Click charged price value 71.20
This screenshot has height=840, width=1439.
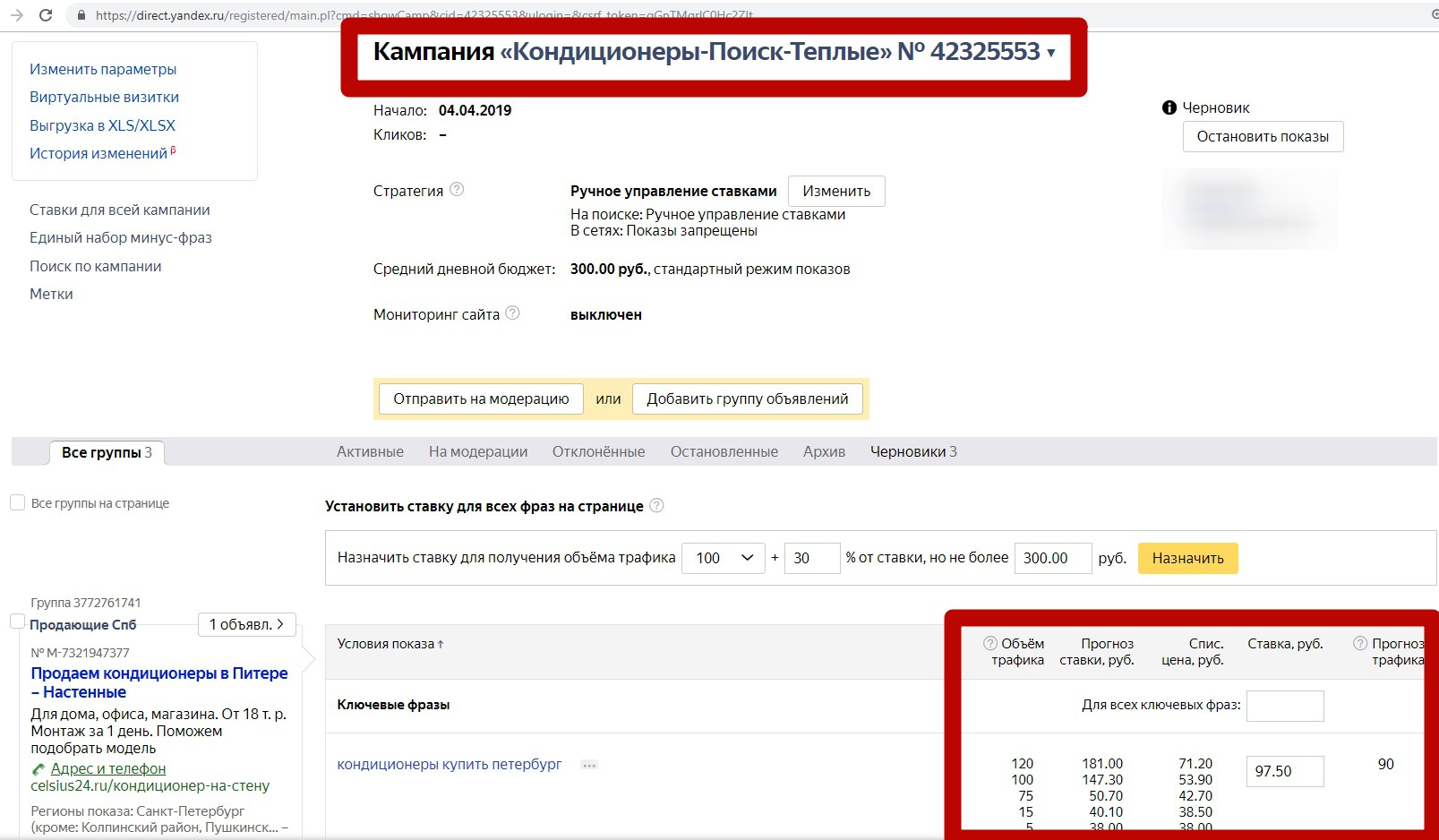1195,764
